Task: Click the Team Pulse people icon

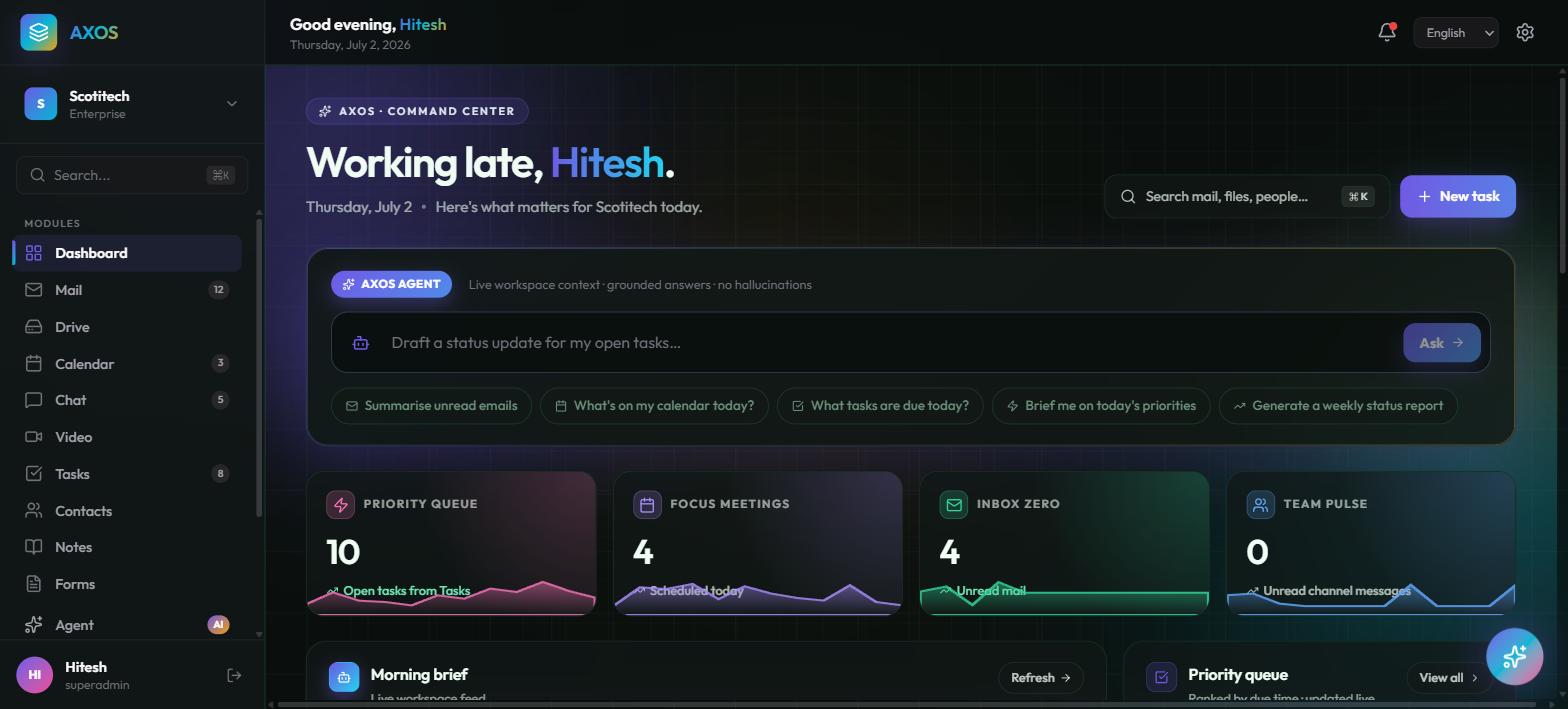Action: (x=1260, y=504)
